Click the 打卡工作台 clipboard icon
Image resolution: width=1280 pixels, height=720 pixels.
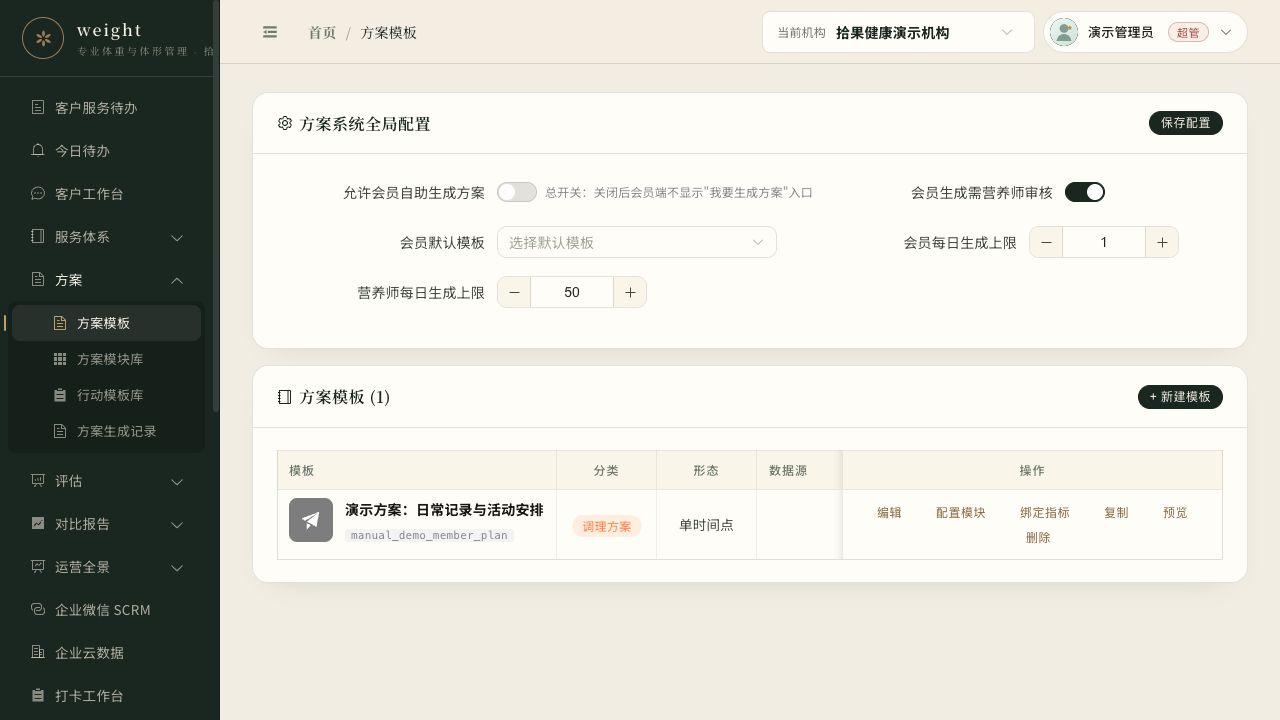pyautogui.click(x=38, y=695)
